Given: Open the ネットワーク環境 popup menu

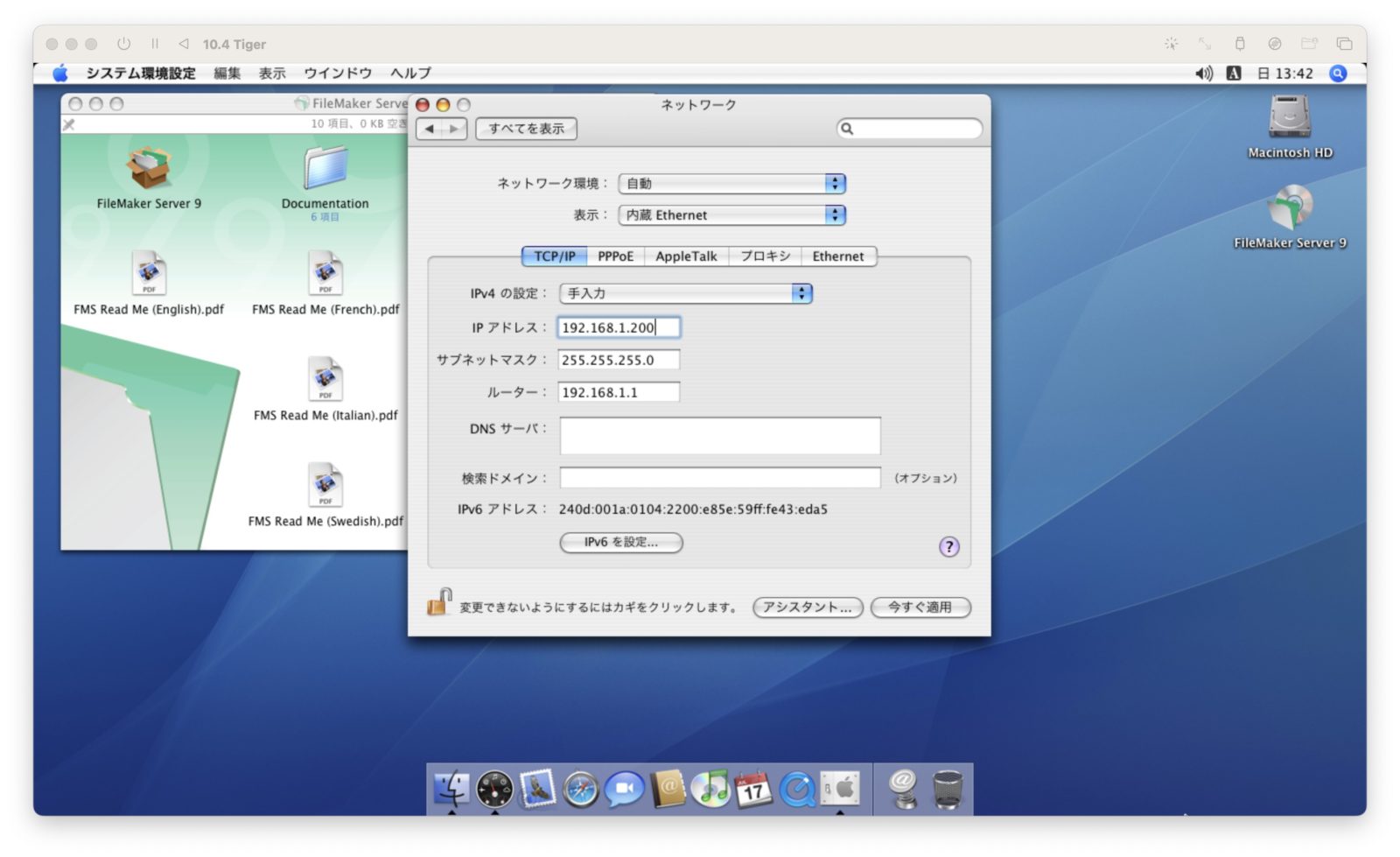Looking at the screenshot, I should (731, 184).
